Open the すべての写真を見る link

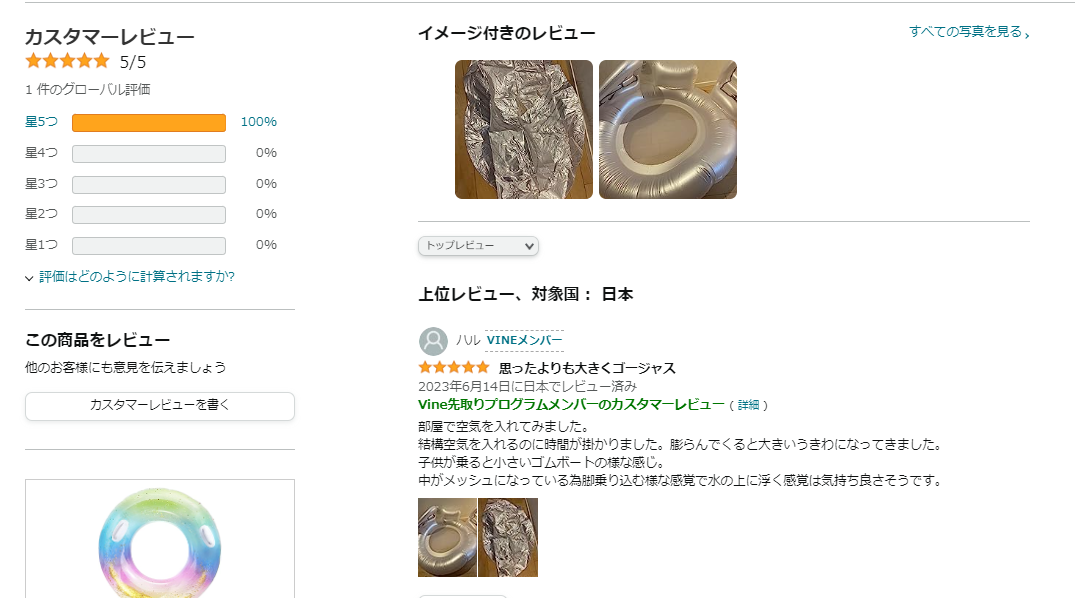pyautogui.click(x=965, y=32)
